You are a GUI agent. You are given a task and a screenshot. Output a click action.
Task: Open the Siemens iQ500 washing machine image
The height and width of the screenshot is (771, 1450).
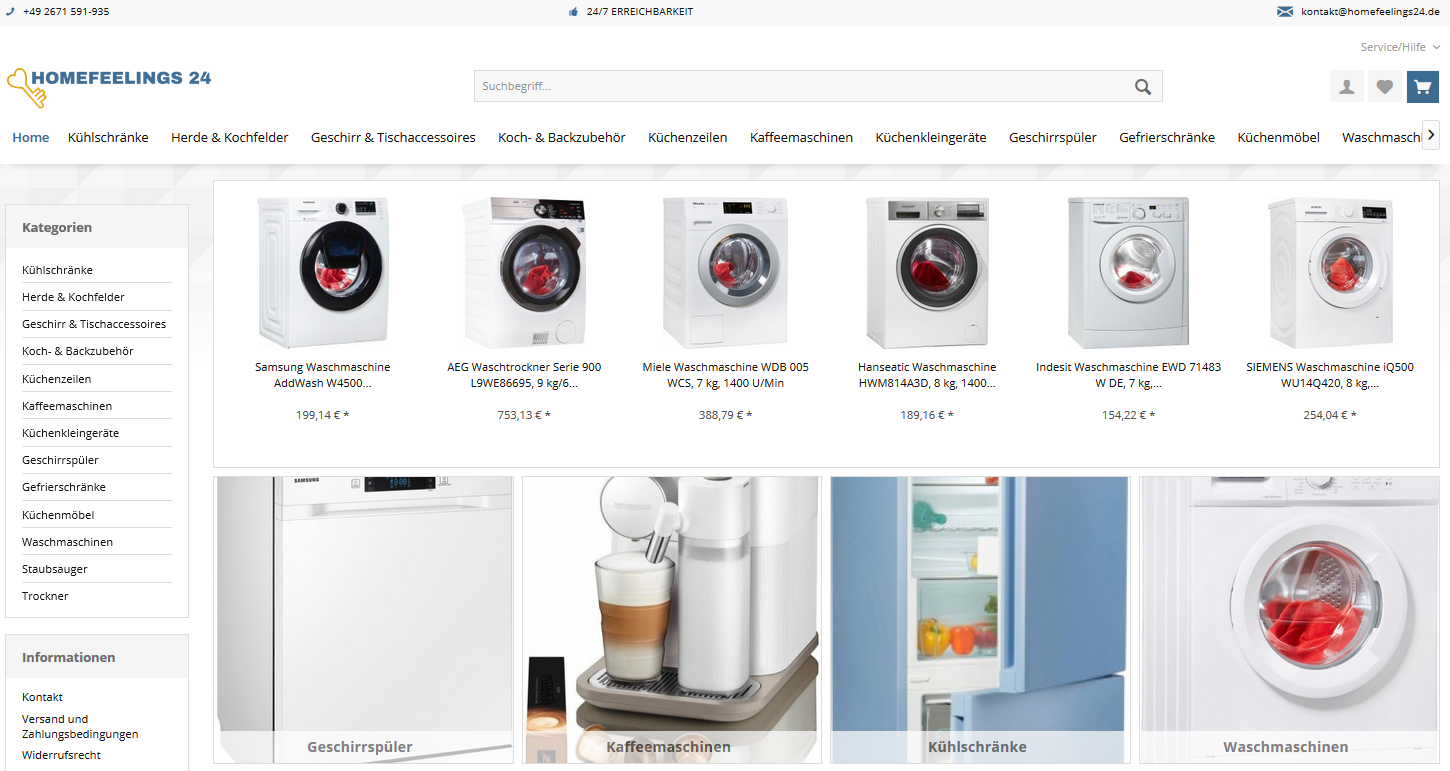pyautogui.click(x=1330, y=272)
